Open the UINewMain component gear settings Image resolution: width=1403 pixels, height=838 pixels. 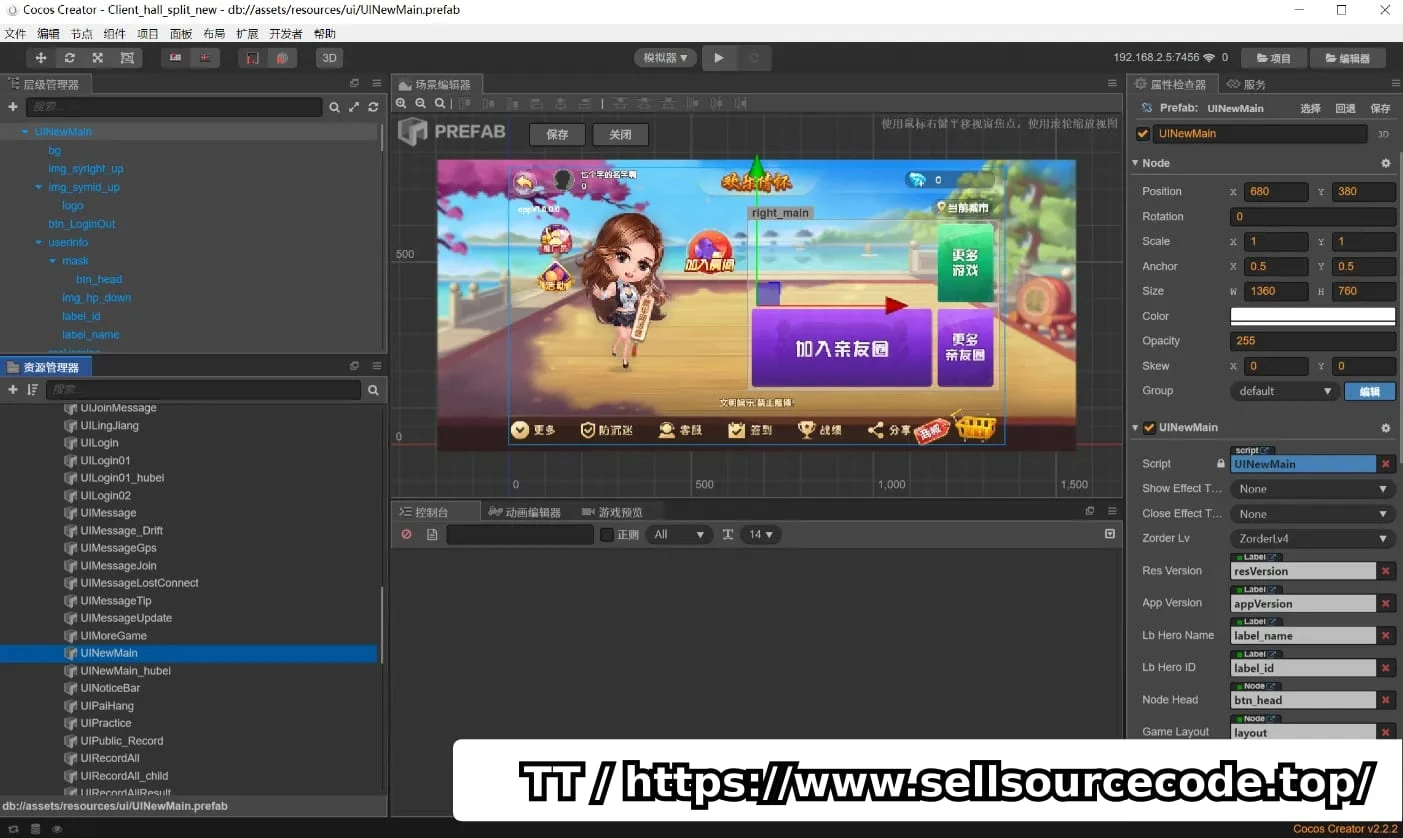pos(1386,428)
